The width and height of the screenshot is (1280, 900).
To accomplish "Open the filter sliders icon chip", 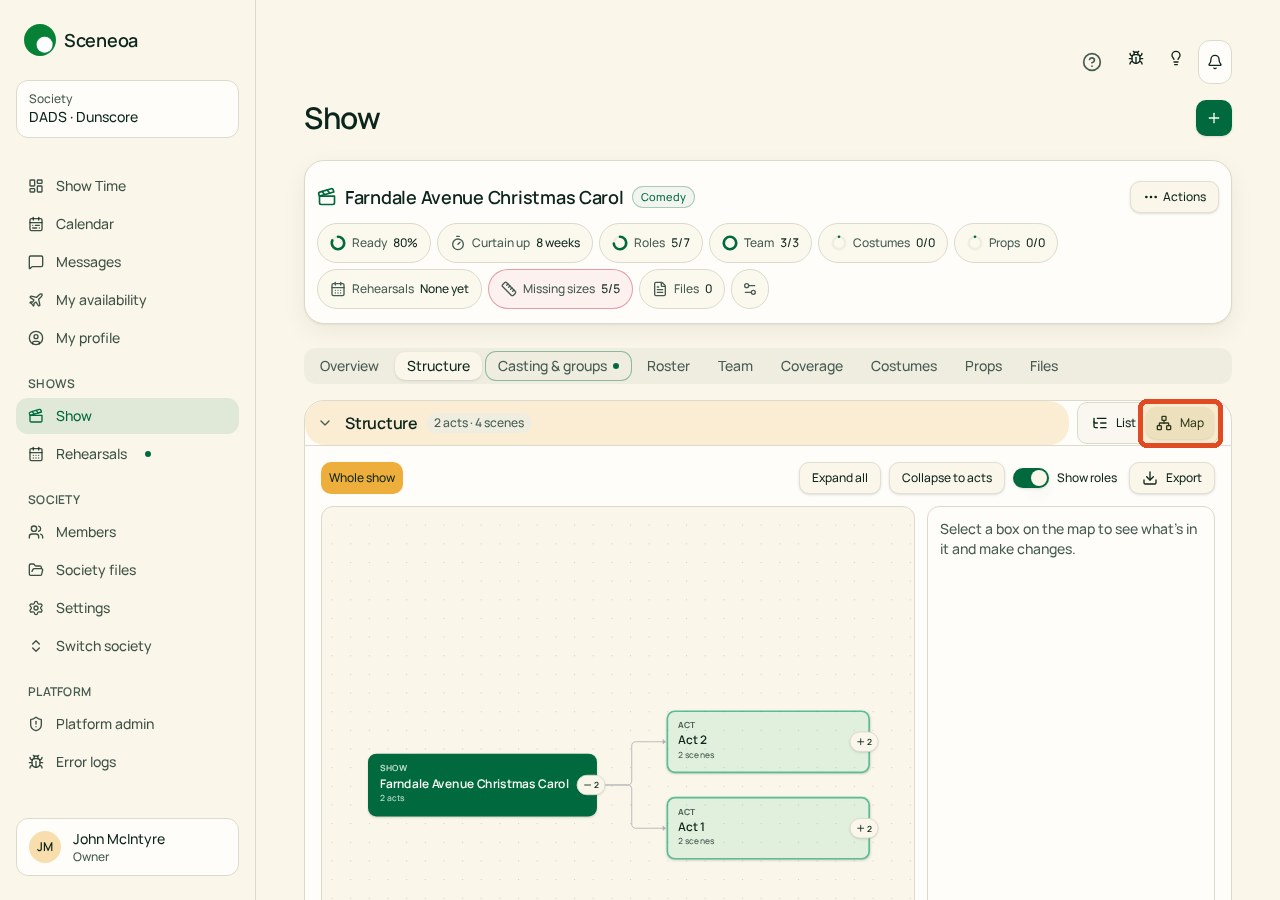I will pyautogui.click(x=750, y=289).
